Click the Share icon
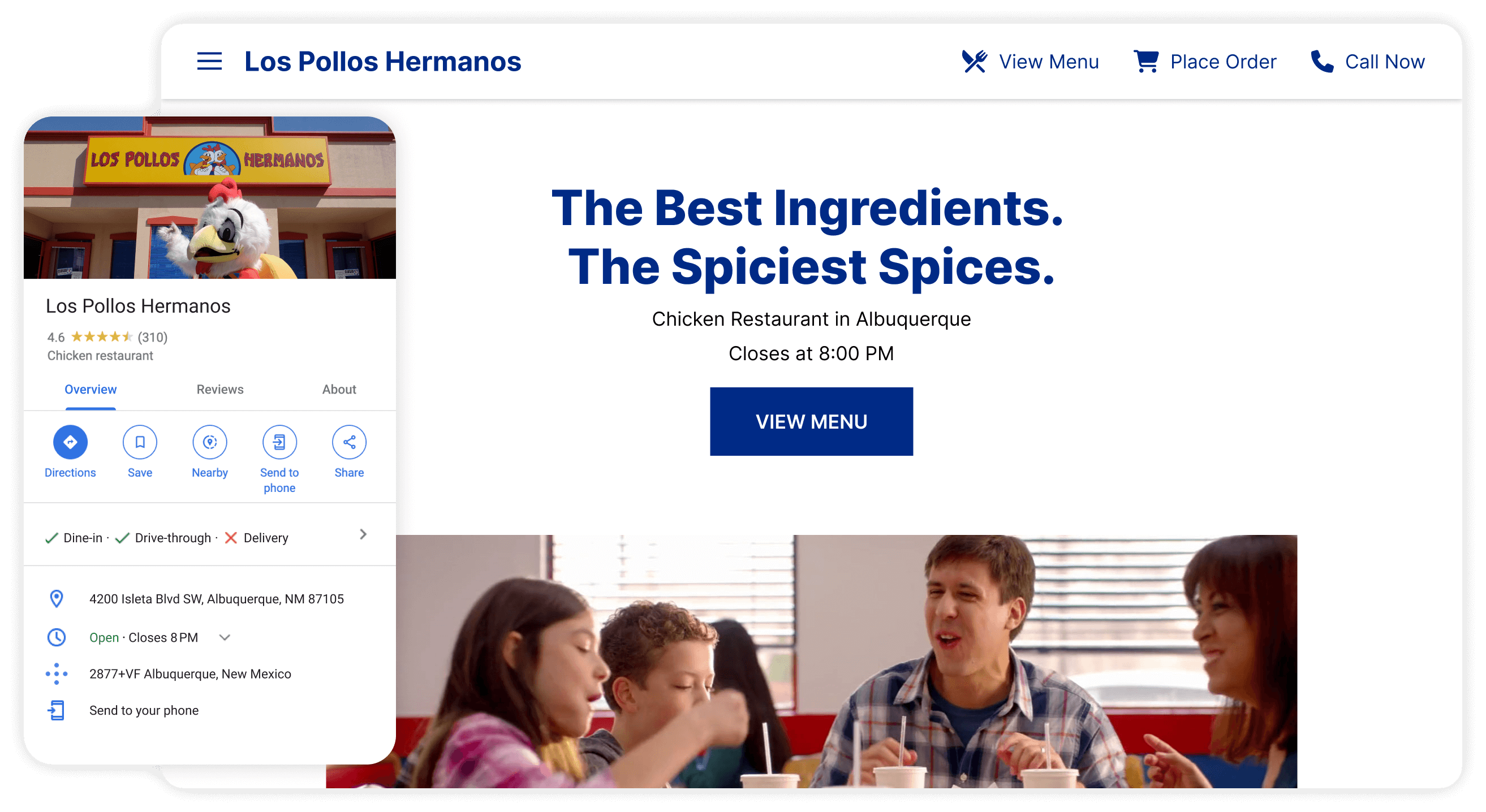 [350, 442]
